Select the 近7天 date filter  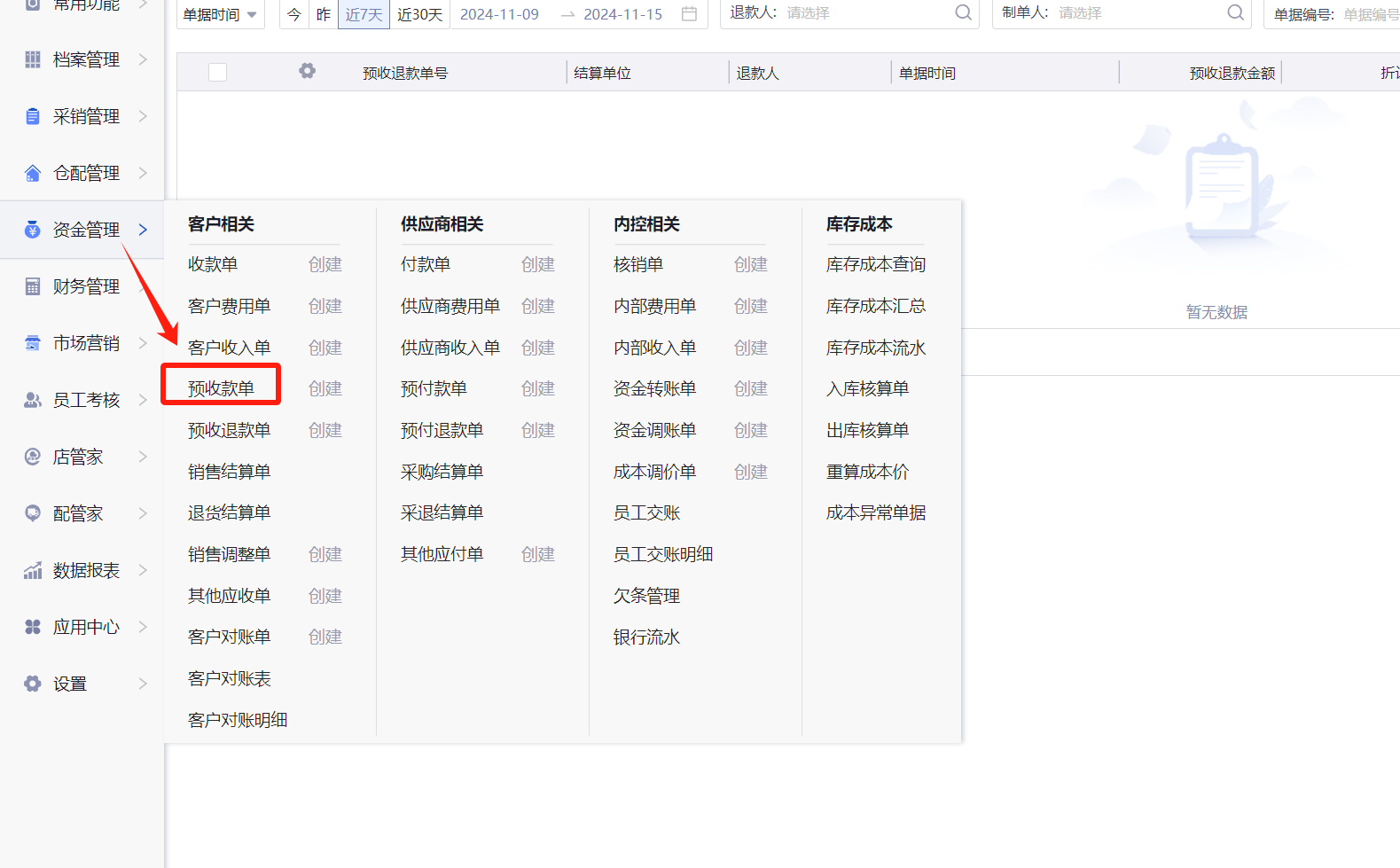pyautogui.click(x=364, y=14)
